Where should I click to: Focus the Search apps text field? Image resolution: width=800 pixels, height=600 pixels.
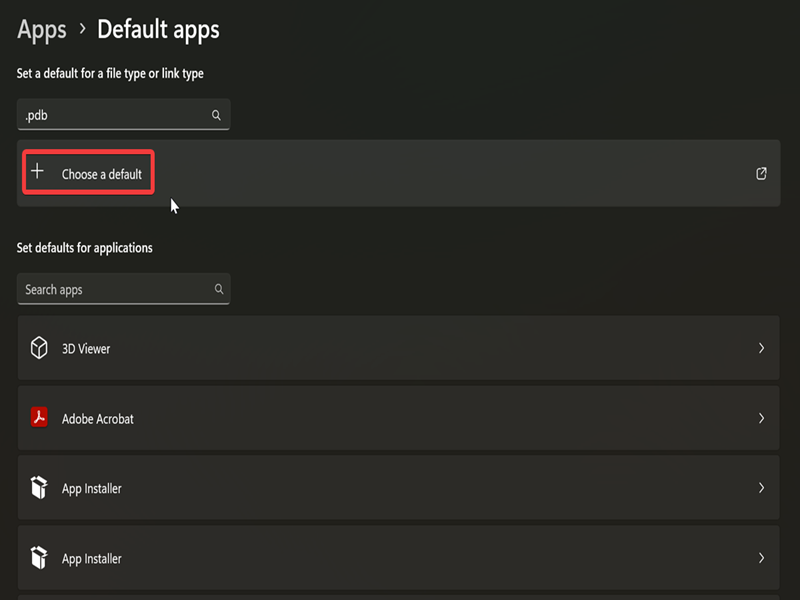coord(115,289)
